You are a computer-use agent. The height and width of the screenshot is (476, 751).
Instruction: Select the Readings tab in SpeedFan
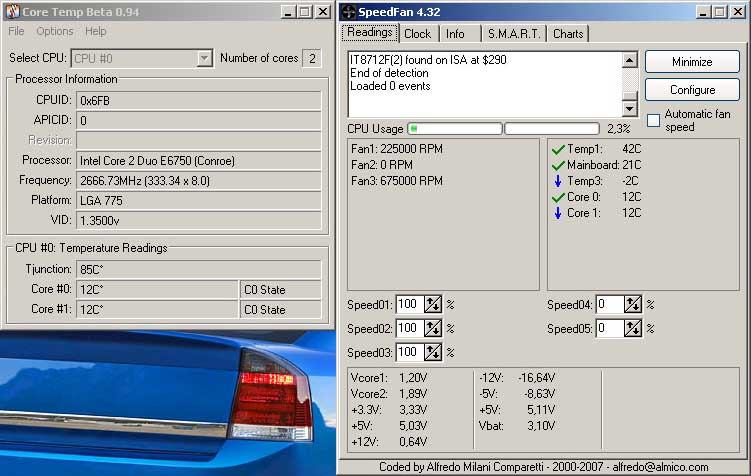point(370,32)
